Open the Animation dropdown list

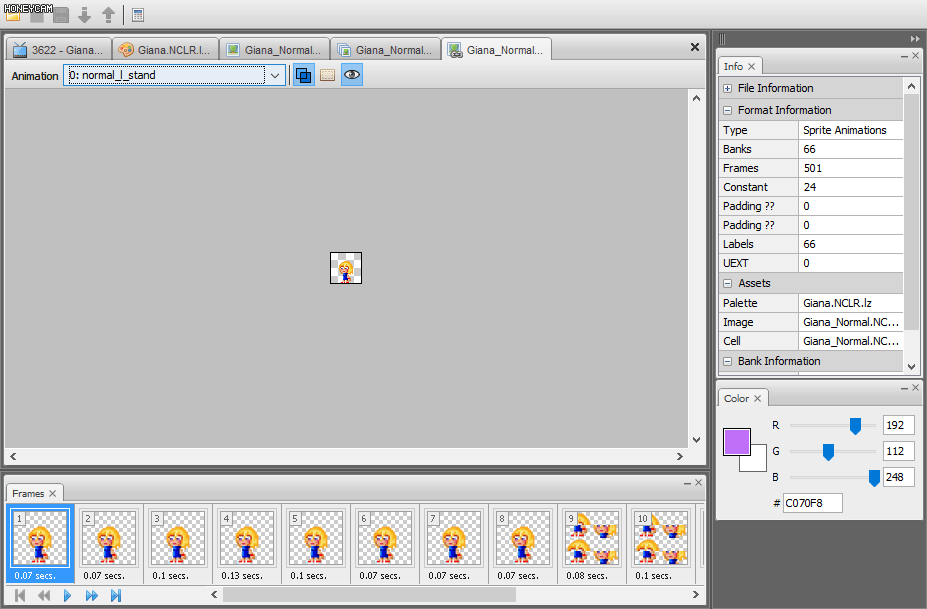275,76
